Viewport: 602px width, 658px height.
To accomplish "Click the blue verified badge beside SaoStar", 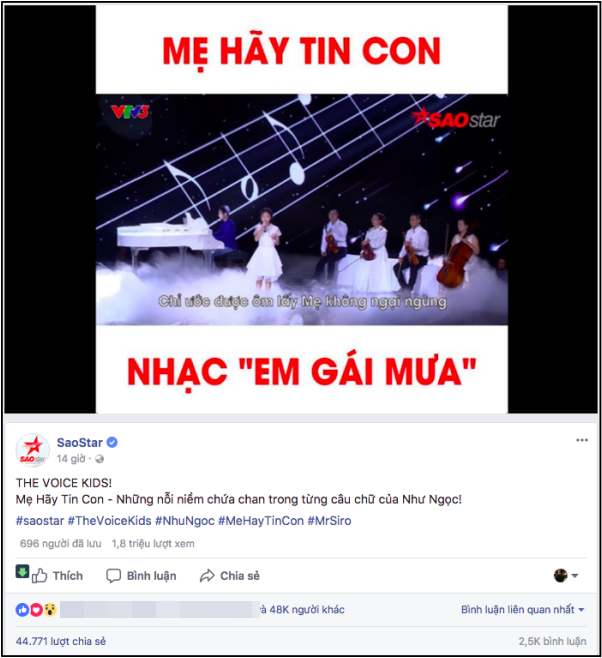I will 112,442.
